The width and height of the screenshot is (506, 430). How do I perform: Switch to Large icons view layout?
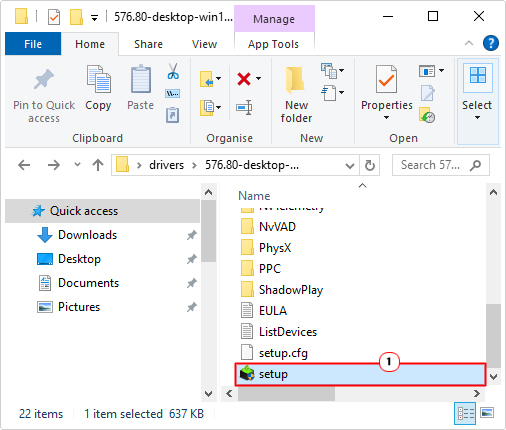[487, 413]
